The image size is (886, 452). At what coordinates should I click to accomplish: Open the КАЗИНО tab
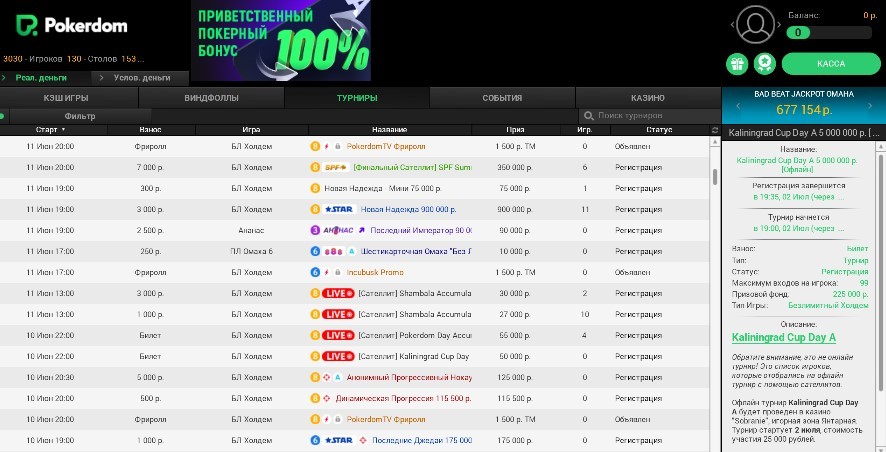pos(648,98)
